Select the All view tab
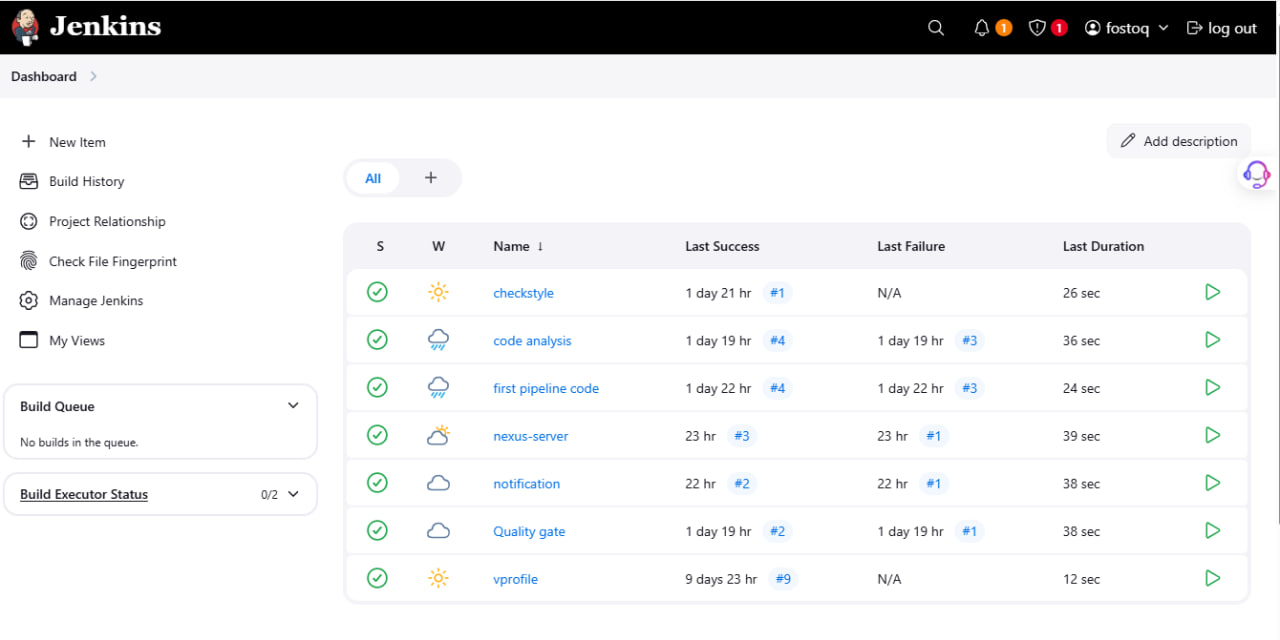 (373, 178)
